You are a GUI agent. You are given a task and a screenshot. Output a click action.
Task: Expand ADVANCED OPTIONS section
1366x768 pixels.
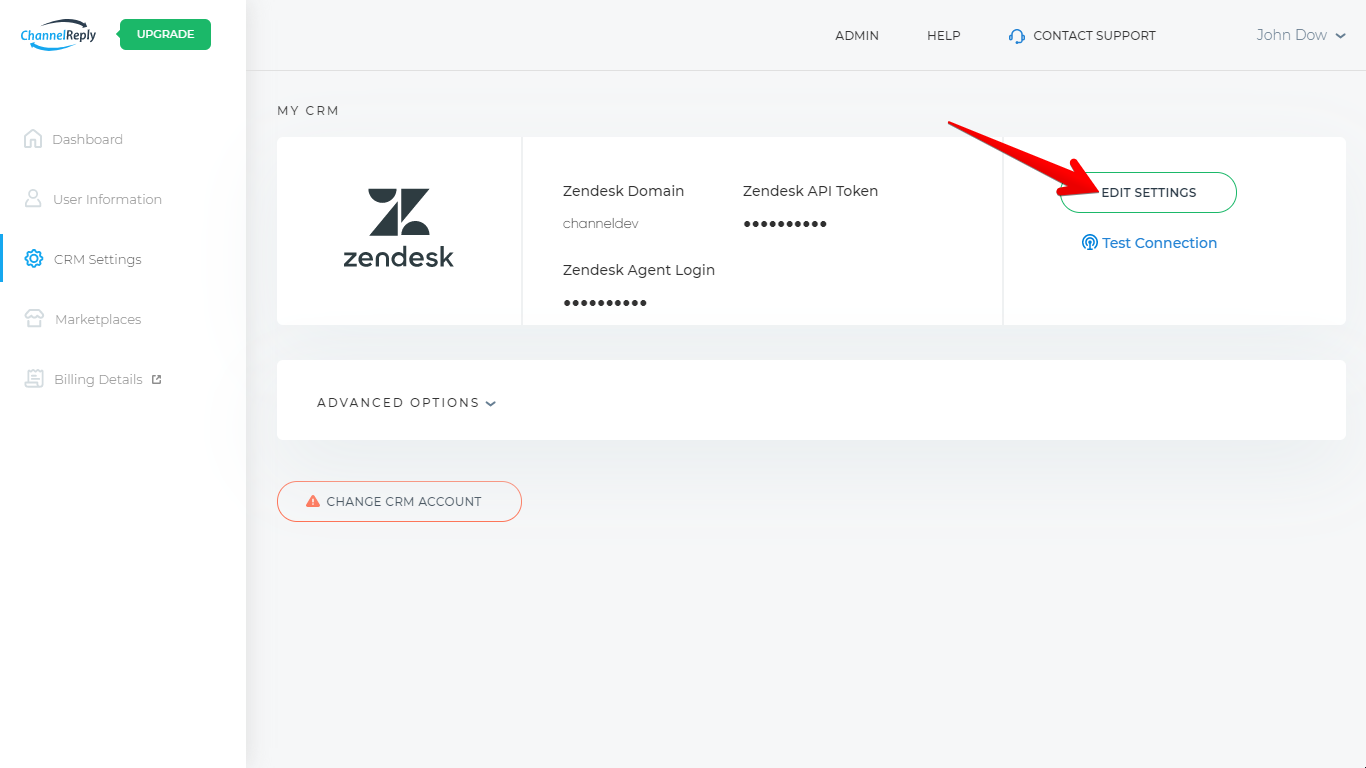click(x=407, y=403)
